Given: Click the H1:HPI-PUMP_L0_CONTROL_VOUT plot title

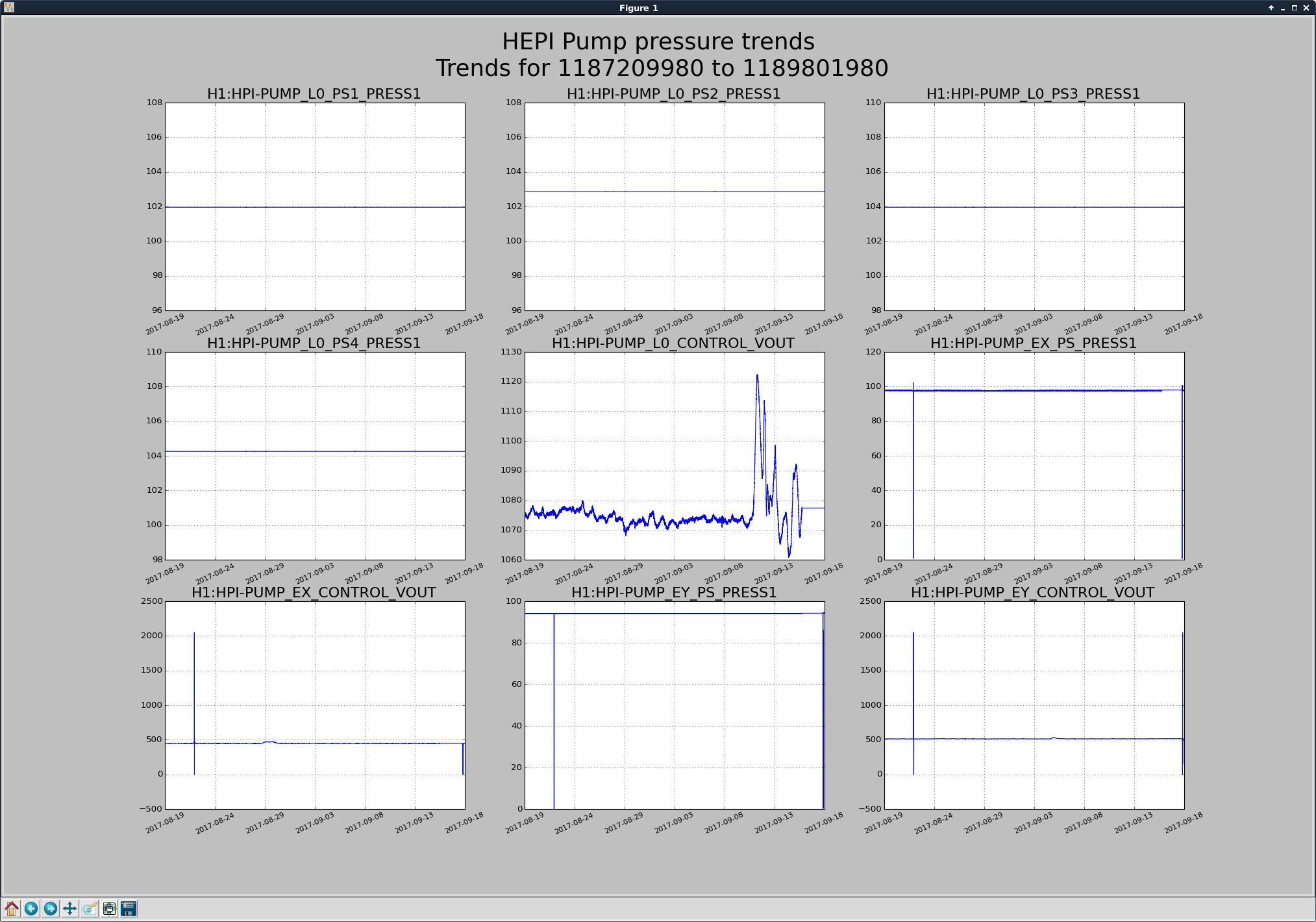Looking at the screenshot, I should coord(674,343).
